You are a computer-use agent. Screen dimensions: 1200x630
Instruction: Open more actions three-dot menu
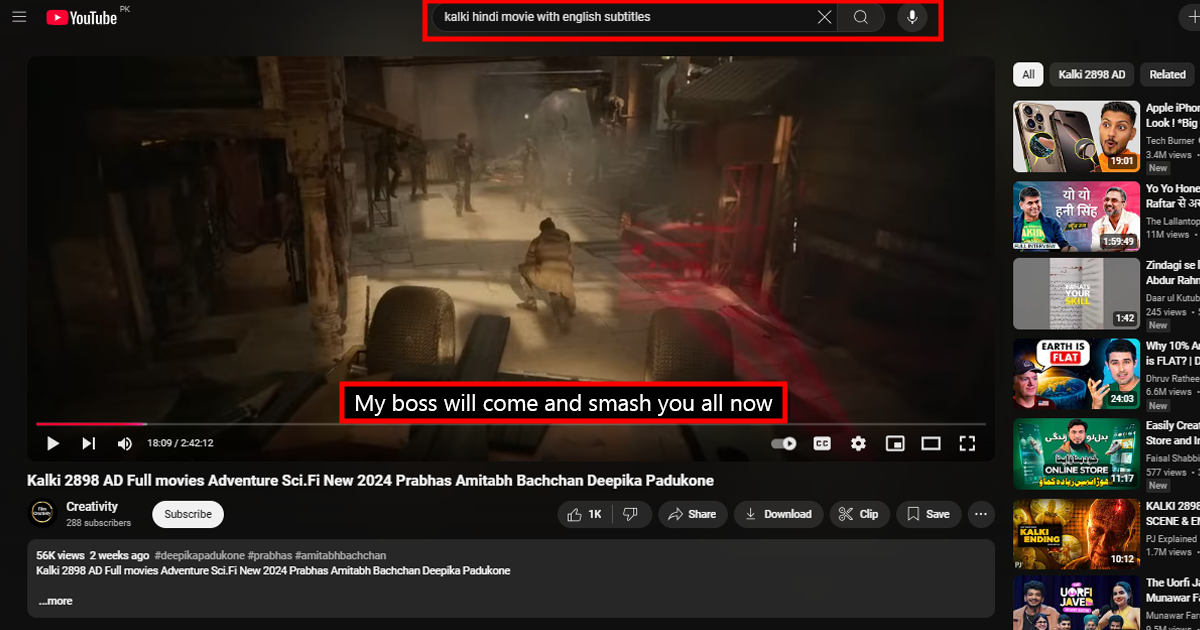pos(982,514)
